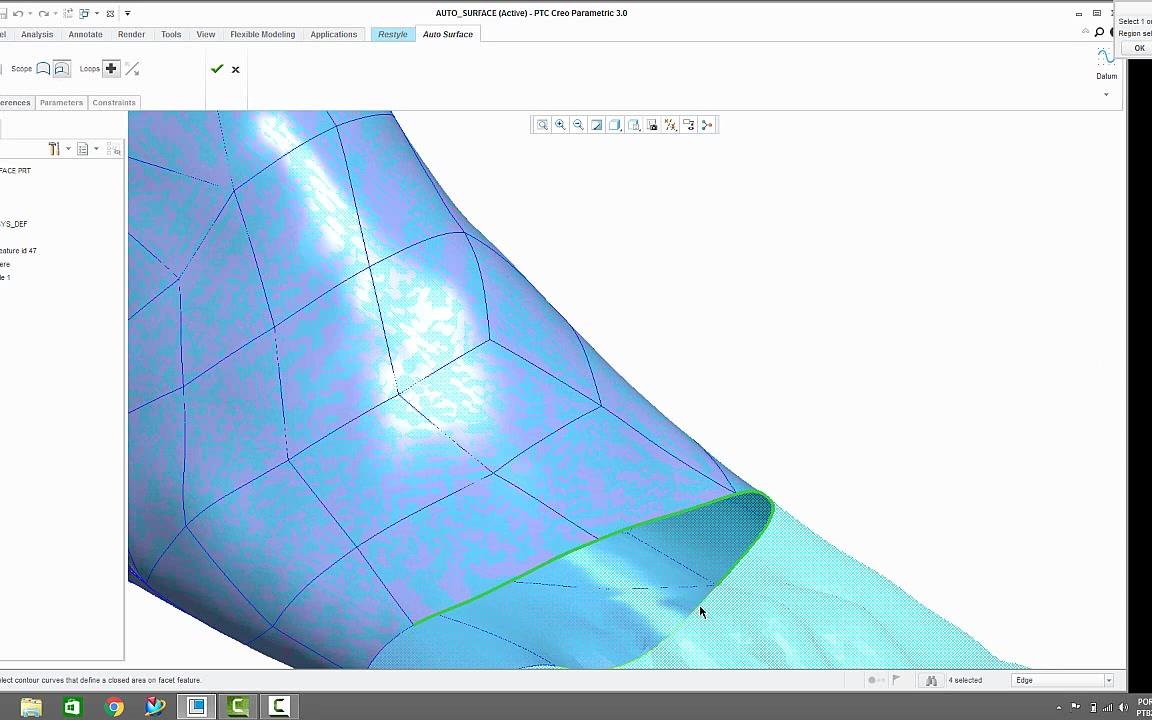Viewport: 1152px width, 720px height.
Task: Click the binoculars search icon in status bar
Action: [931, 680]
